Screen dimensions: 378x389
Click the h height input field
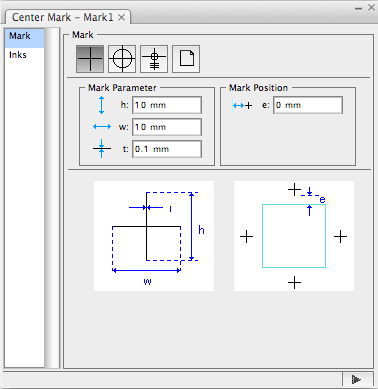[x=167, y=105]
